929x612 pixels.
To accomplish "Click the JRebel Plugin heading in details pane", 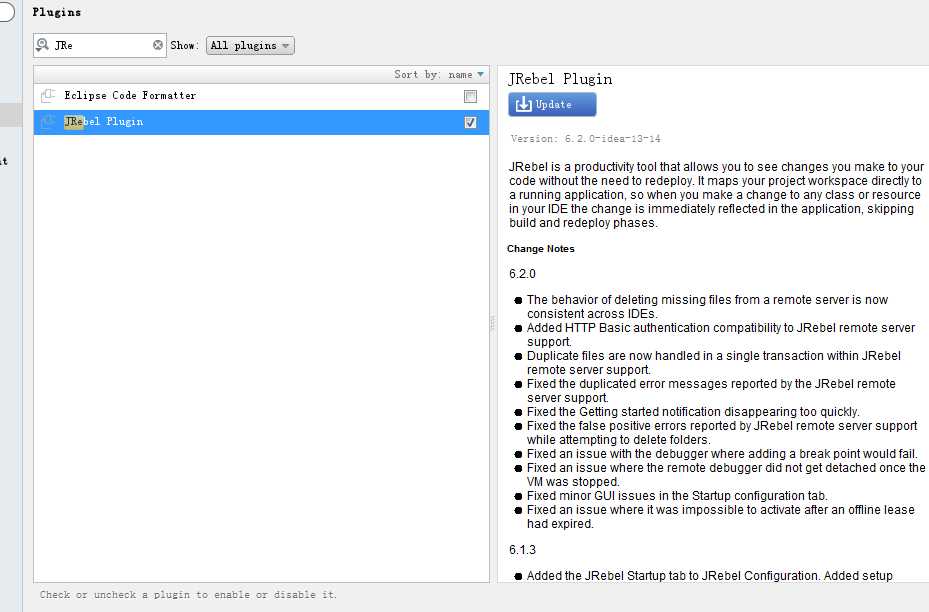I will [x=560, y=79].
